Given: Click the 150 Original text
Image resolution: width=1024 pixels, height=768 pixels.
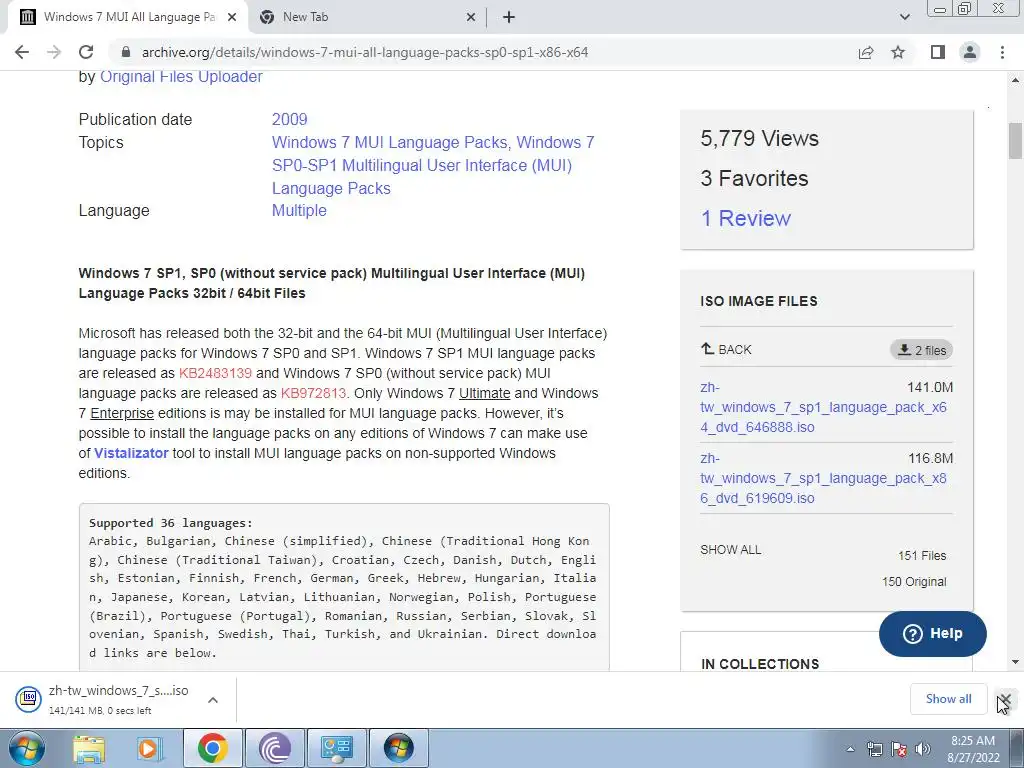Looking at the screenshot, I should 914,582.
